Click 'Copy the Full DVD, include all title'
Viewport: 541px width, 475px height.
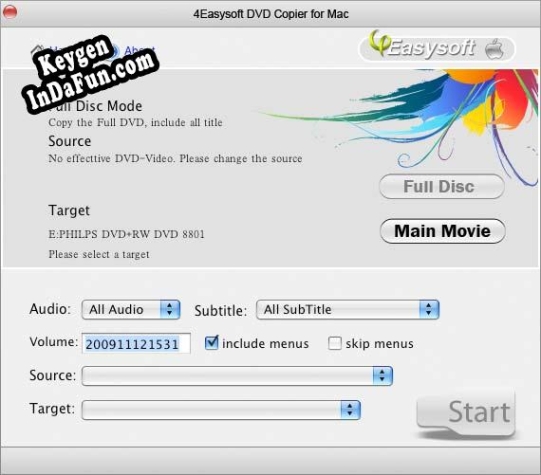tap(135, 122)
